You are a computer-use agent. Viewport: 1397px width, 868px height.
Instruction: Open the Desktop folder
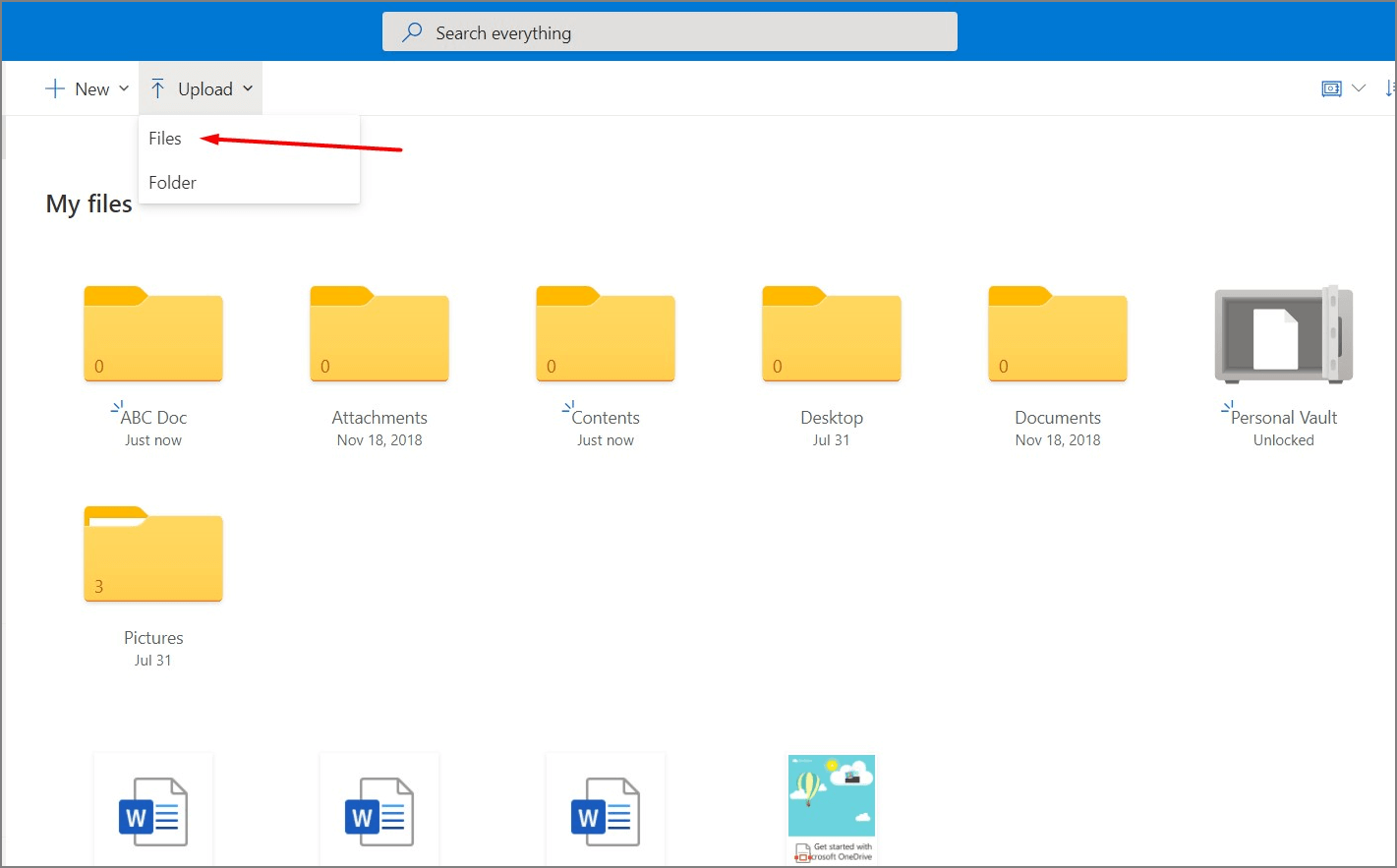831,334
